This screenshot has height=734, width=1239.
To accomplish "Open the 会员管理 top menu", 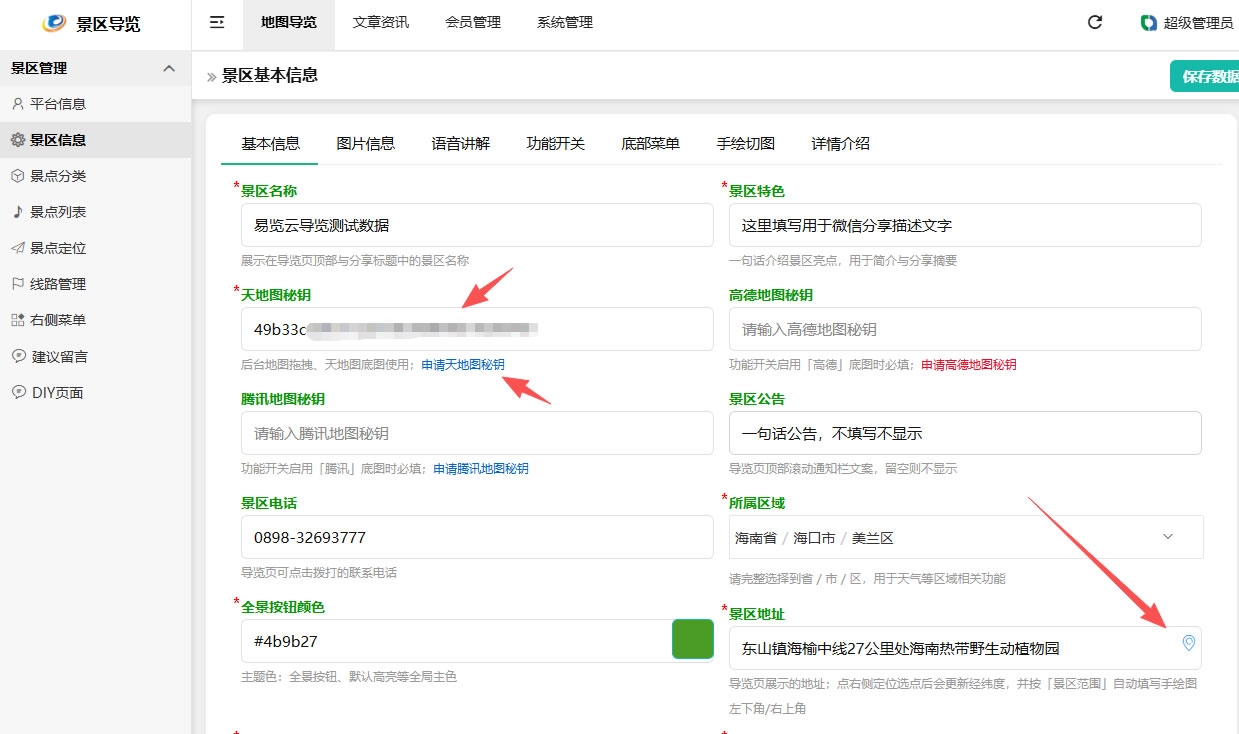I will 473,22.
